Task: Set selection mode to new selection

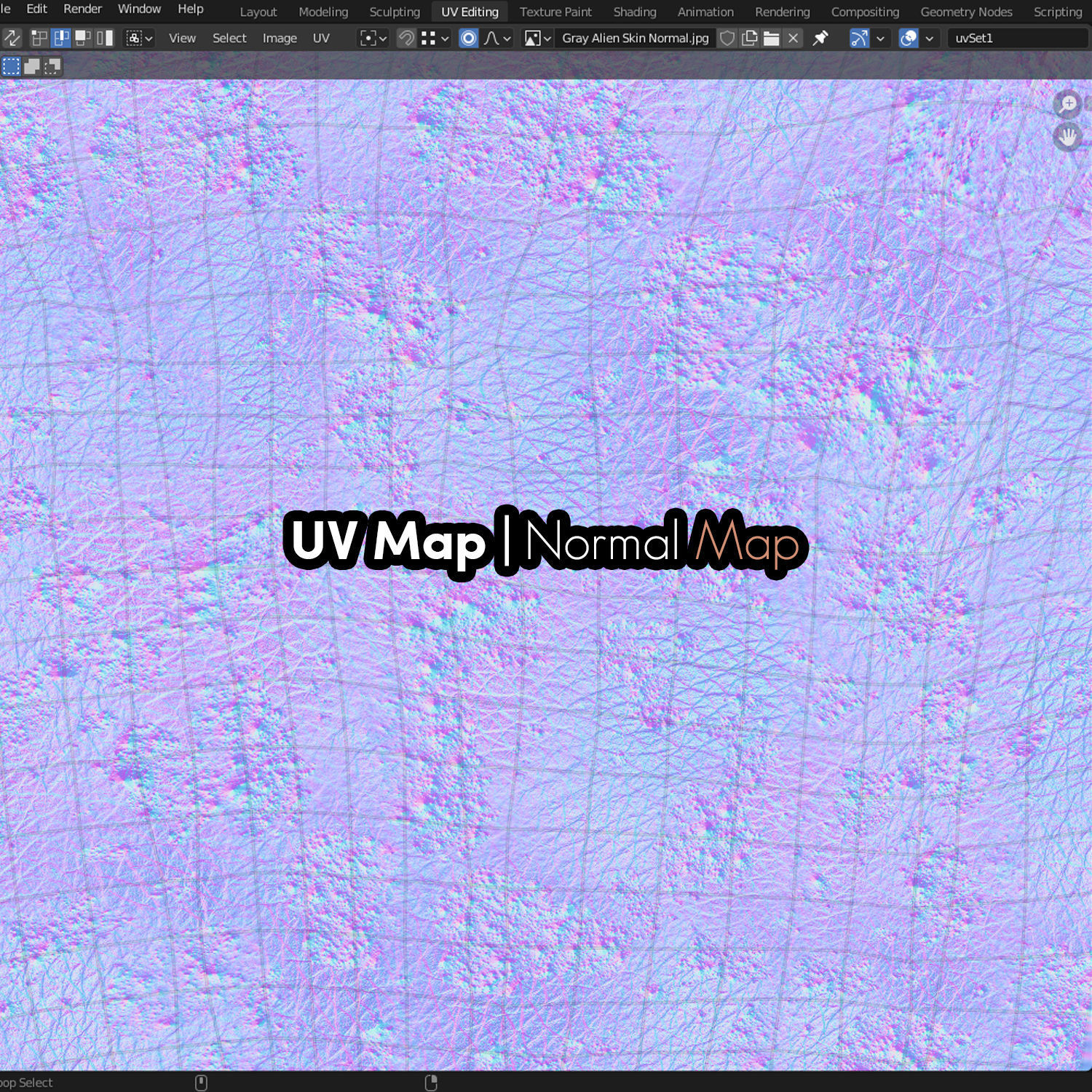Action: 12,67
